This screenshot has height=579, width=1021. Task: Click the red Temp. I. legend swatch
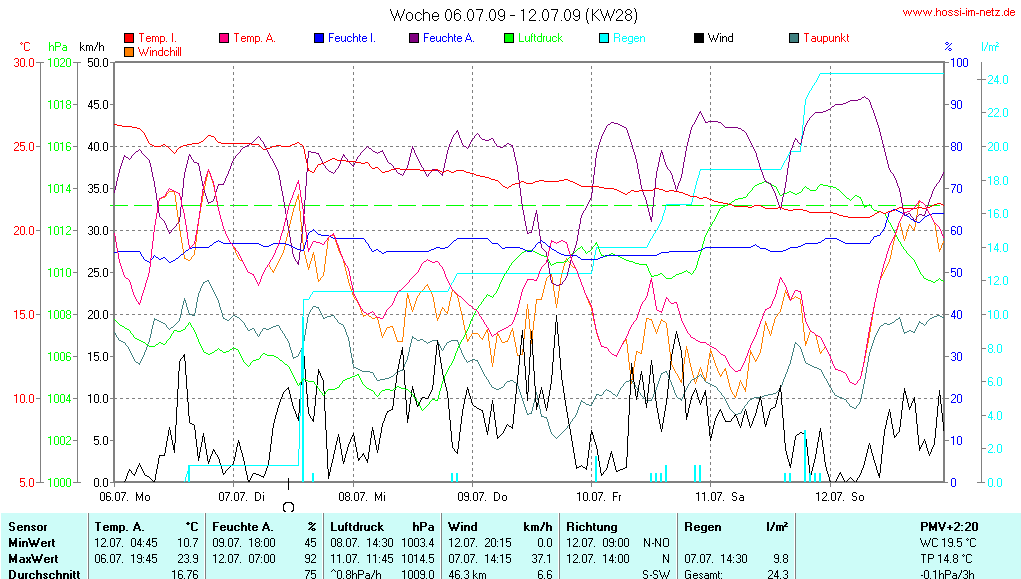(x=128, y=38)
